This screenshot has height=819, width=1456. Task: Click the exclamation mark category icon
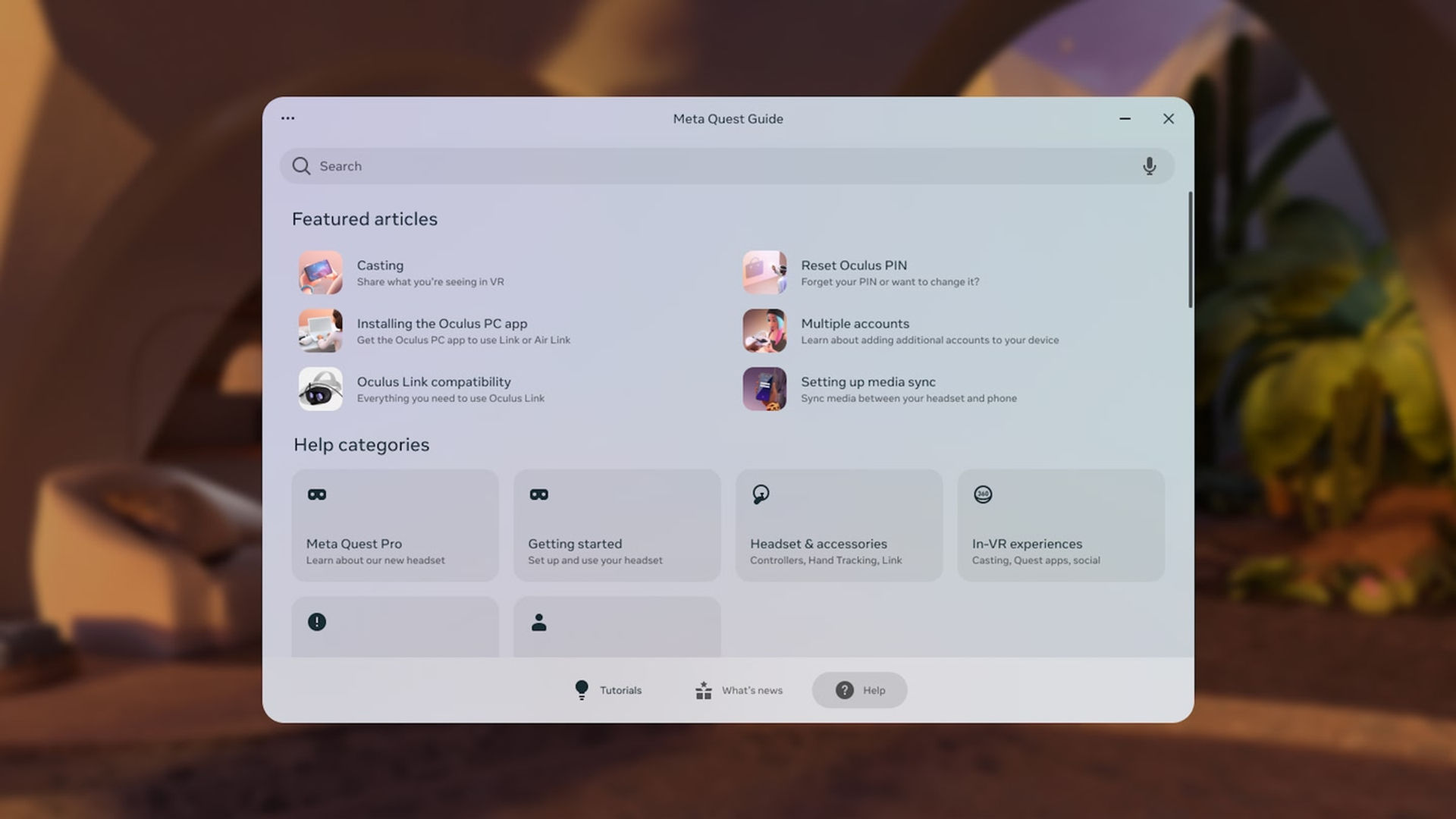click(x=317, y=622)
